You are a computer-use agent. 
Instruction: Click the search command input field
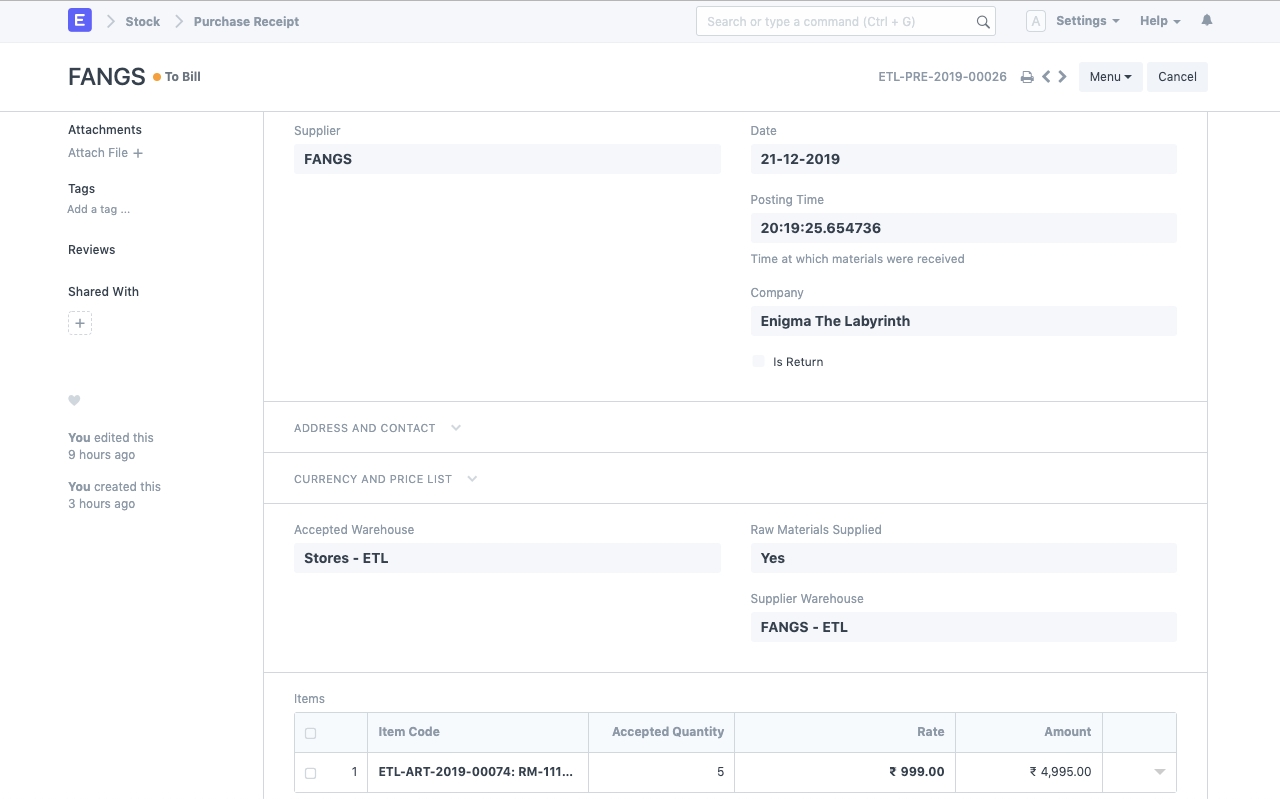[835, 22]
